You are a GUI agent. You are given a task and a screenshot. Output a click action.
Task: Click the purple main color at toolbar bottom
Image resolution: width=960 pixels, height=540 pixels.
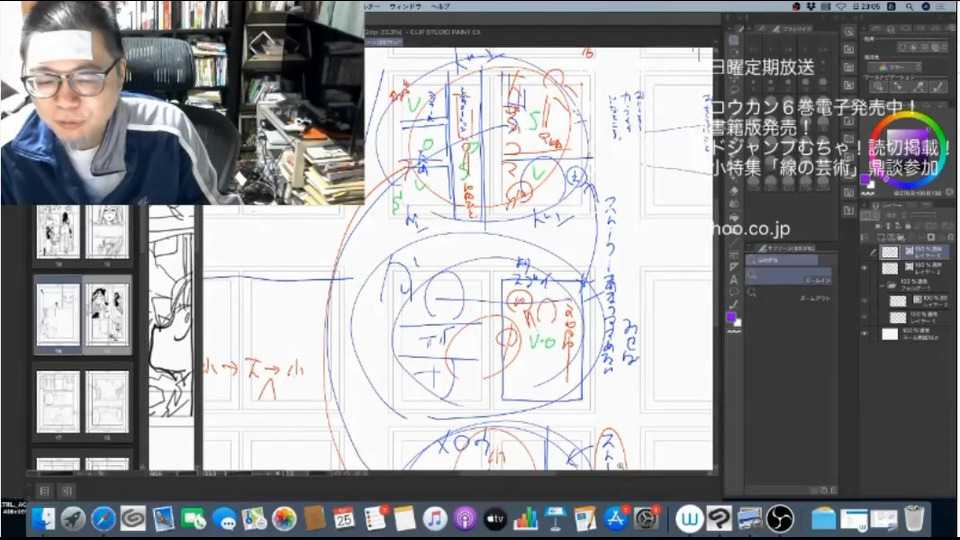point(731,317)
